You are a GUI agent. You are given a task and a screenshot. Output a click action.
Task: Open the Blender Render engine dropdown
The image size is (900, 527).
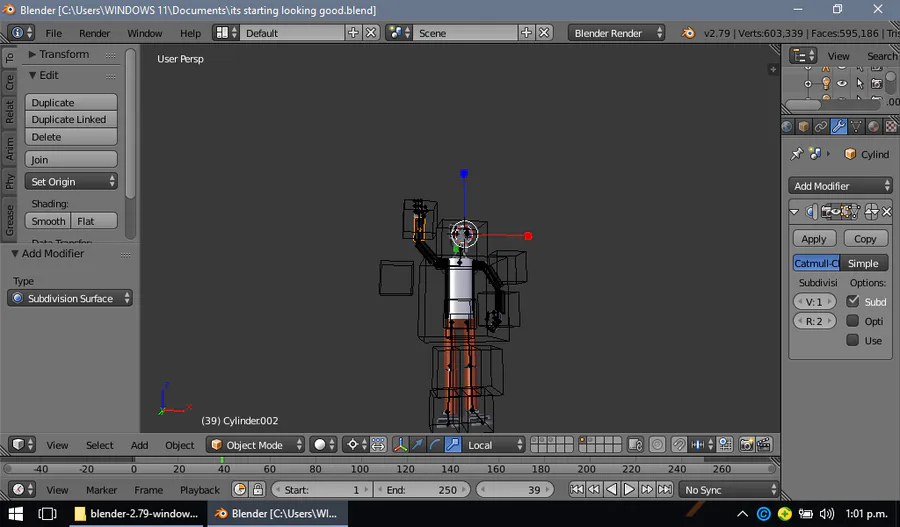tap(616, 33)
